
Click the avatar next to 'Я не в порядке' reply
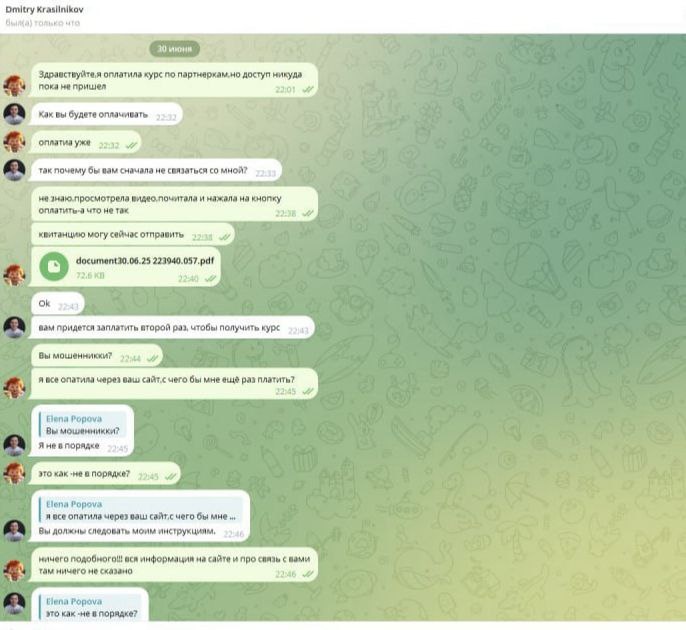coord(14,445)
